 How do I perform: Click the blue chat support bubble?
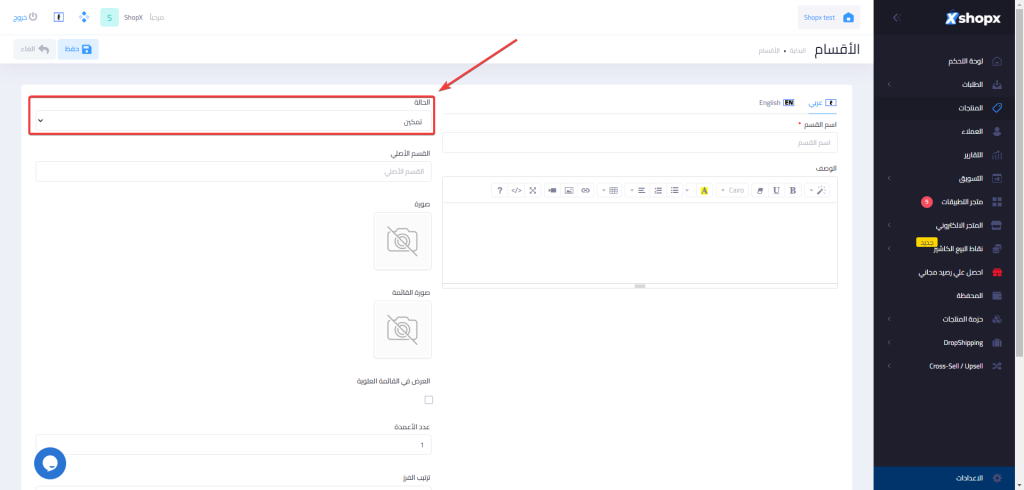[x=50, y=463]
